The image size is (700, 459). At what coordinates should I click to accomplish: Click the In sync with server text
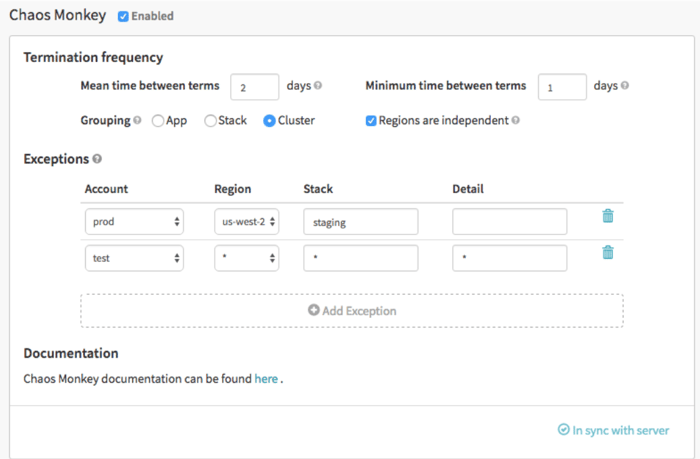tap(621, 430)
